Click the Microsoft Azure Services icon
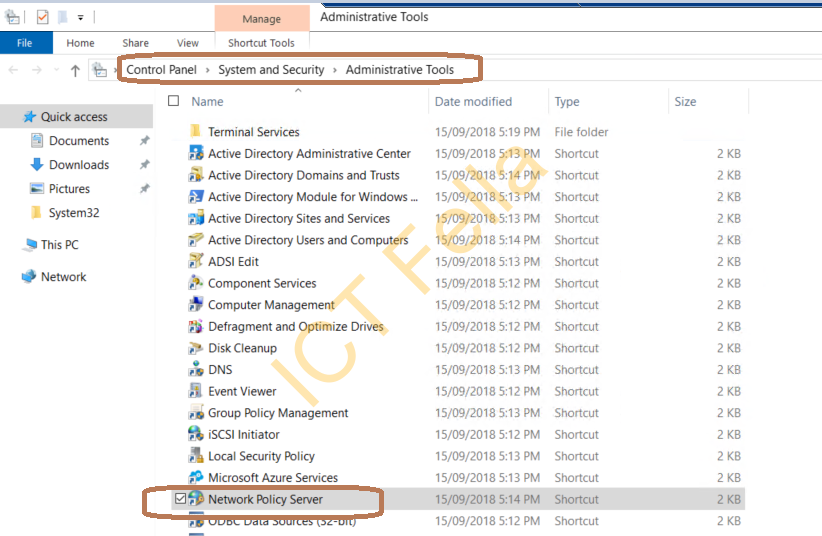 tap(196, 477)
